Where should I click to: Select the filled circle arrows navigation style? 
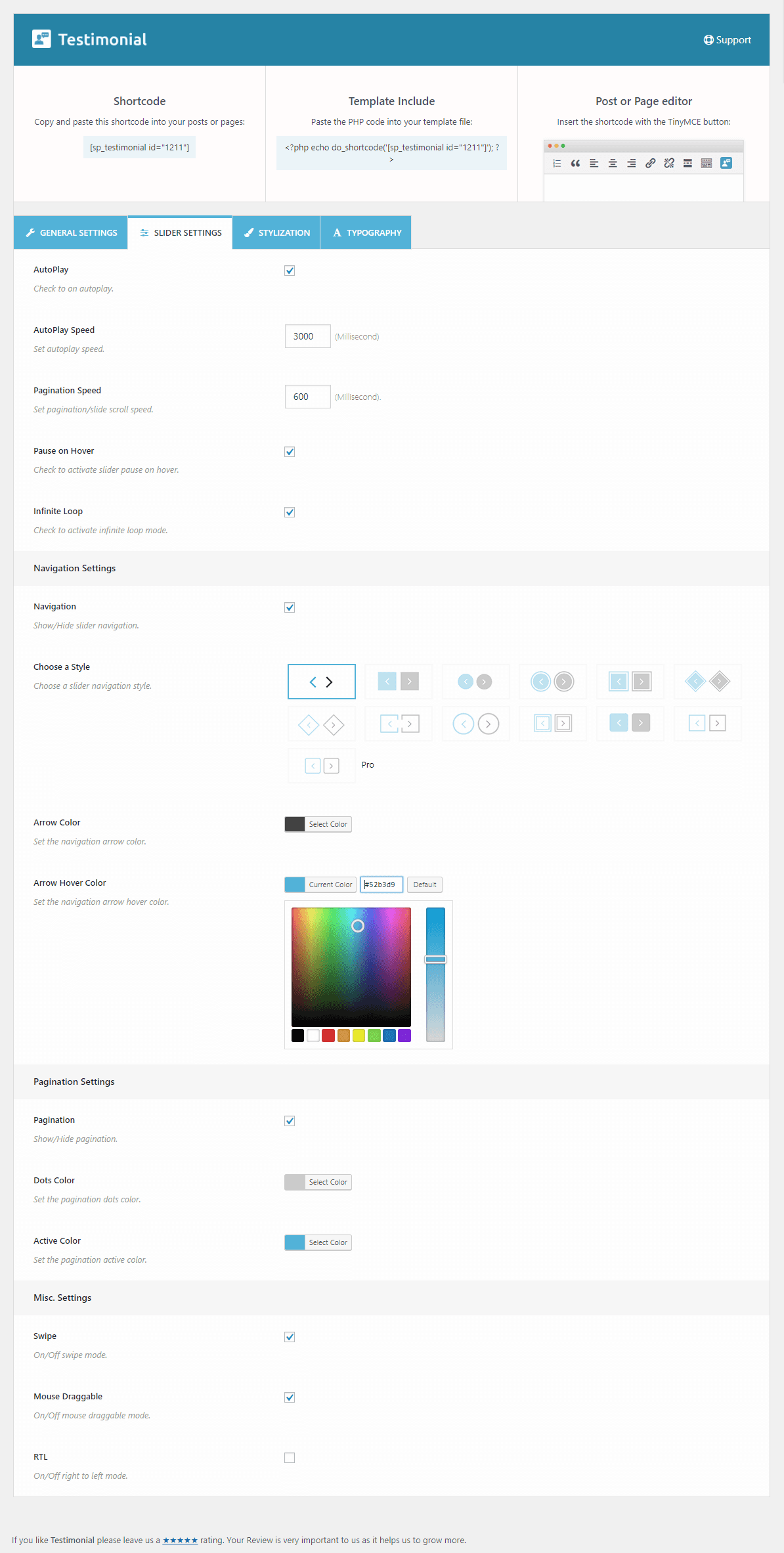pyautogui.click(x=476, y=682)
